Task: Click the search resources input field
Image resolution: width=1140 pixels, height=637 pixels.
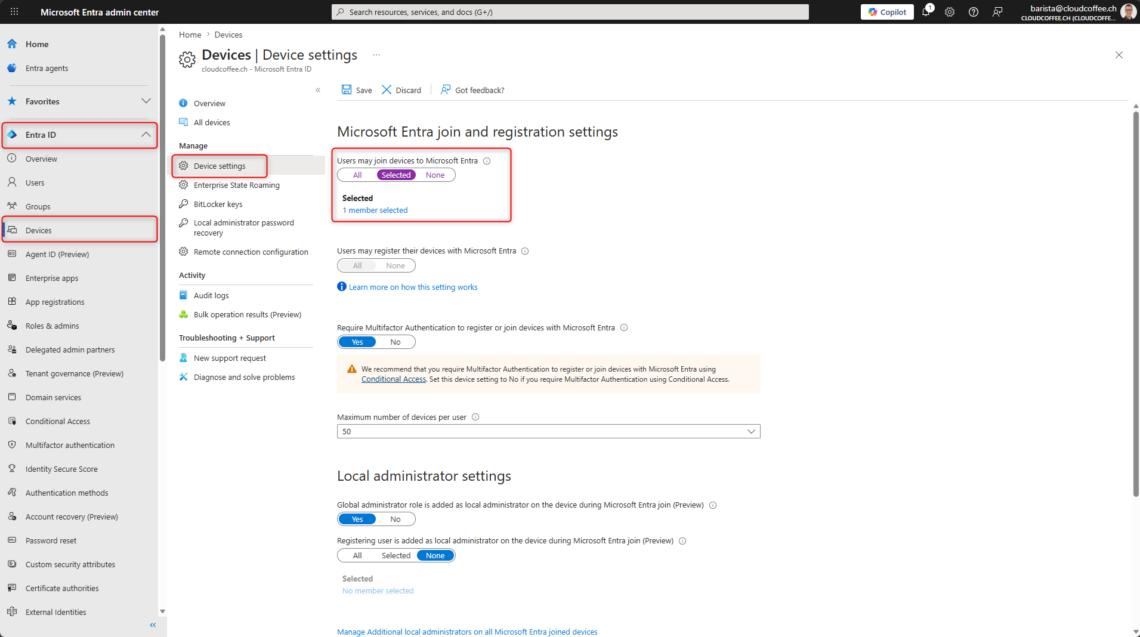Action: [570, 12]
